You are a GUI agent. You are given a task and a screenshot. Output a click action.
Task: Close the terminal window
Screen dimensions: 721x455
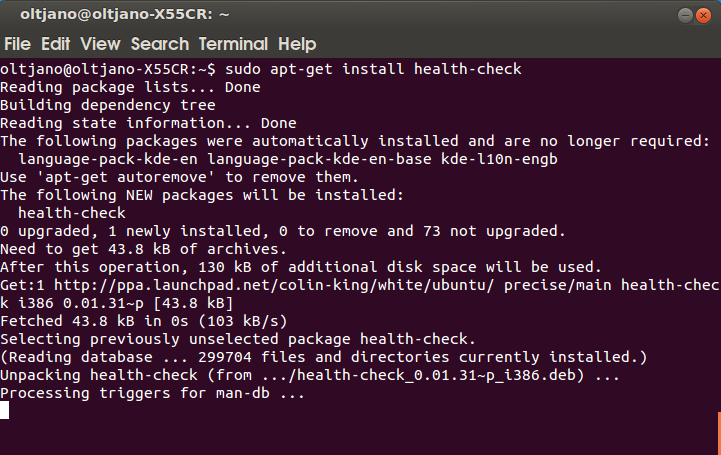[x=703, y=15]
